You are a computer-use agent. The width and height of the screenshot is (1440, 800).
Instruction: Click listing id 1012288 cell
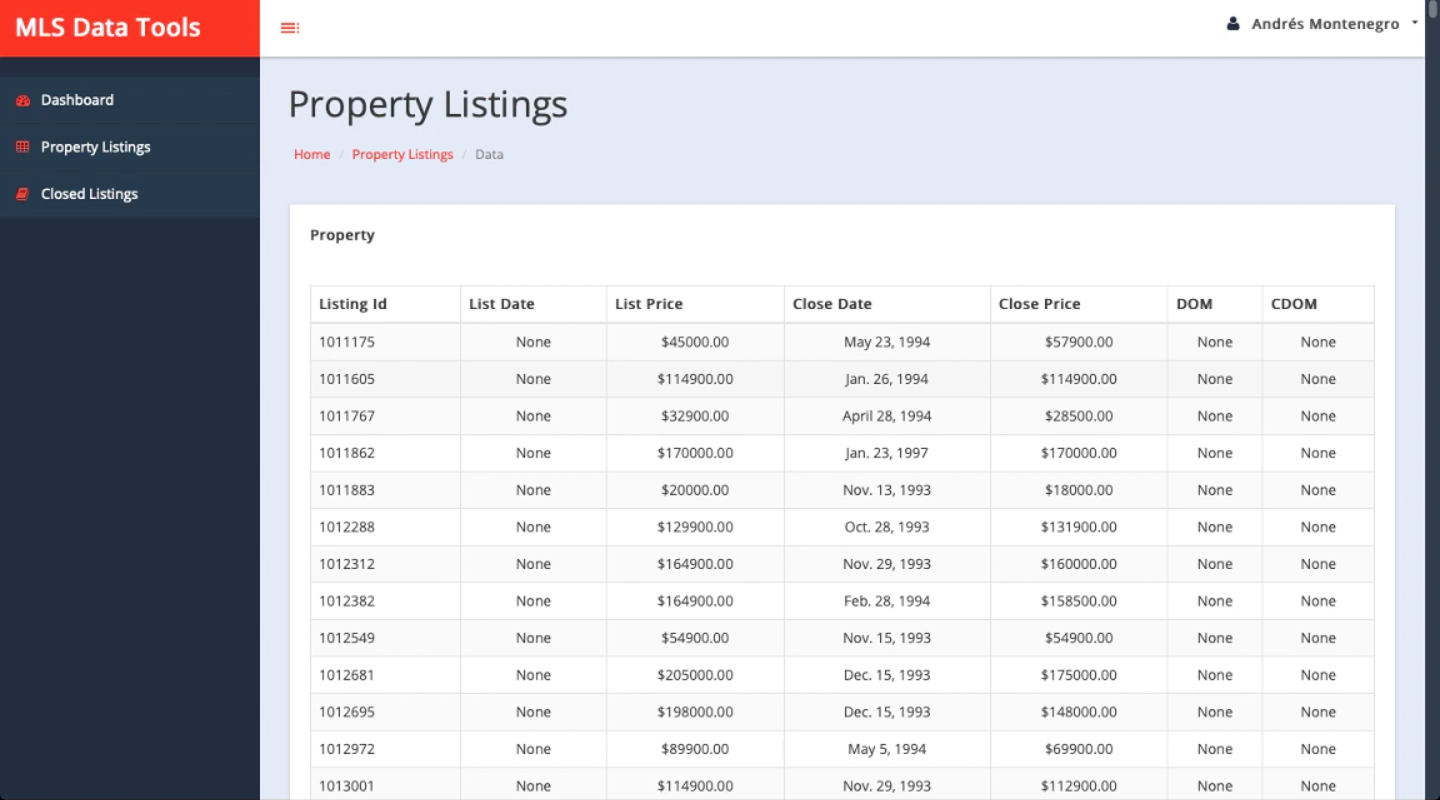(x=347, y=527)
